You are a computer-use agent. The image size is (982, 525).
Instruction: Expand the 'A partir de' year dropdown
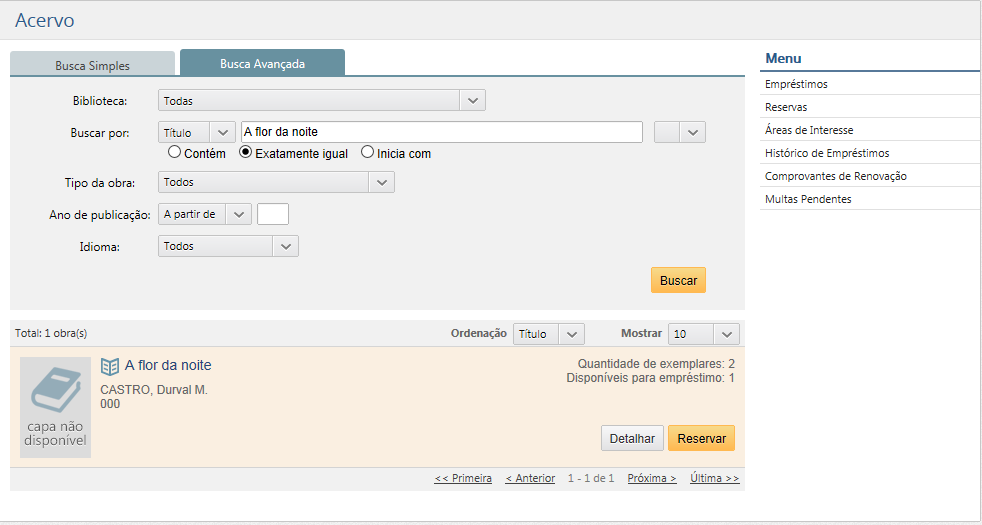point(205,214)
